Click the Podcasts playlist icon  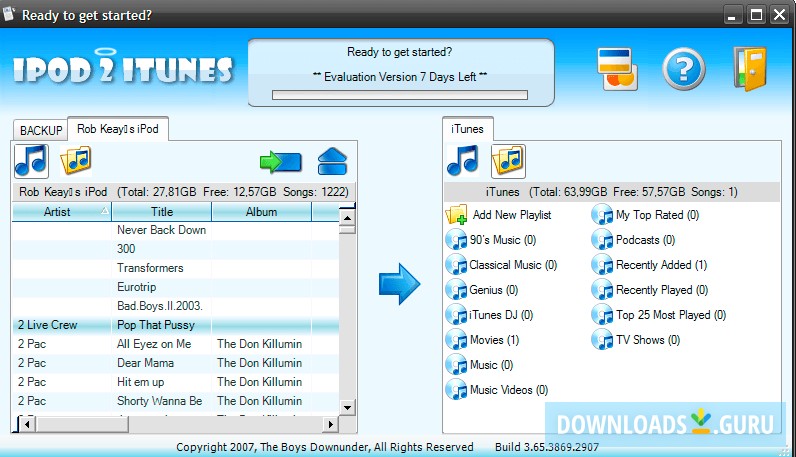click(602, 240)
